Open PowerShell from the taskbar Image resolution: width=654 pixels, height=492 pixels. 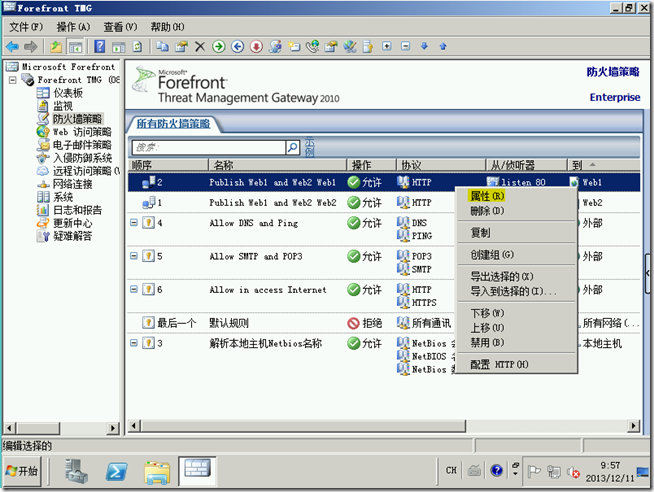click(116, 472)
